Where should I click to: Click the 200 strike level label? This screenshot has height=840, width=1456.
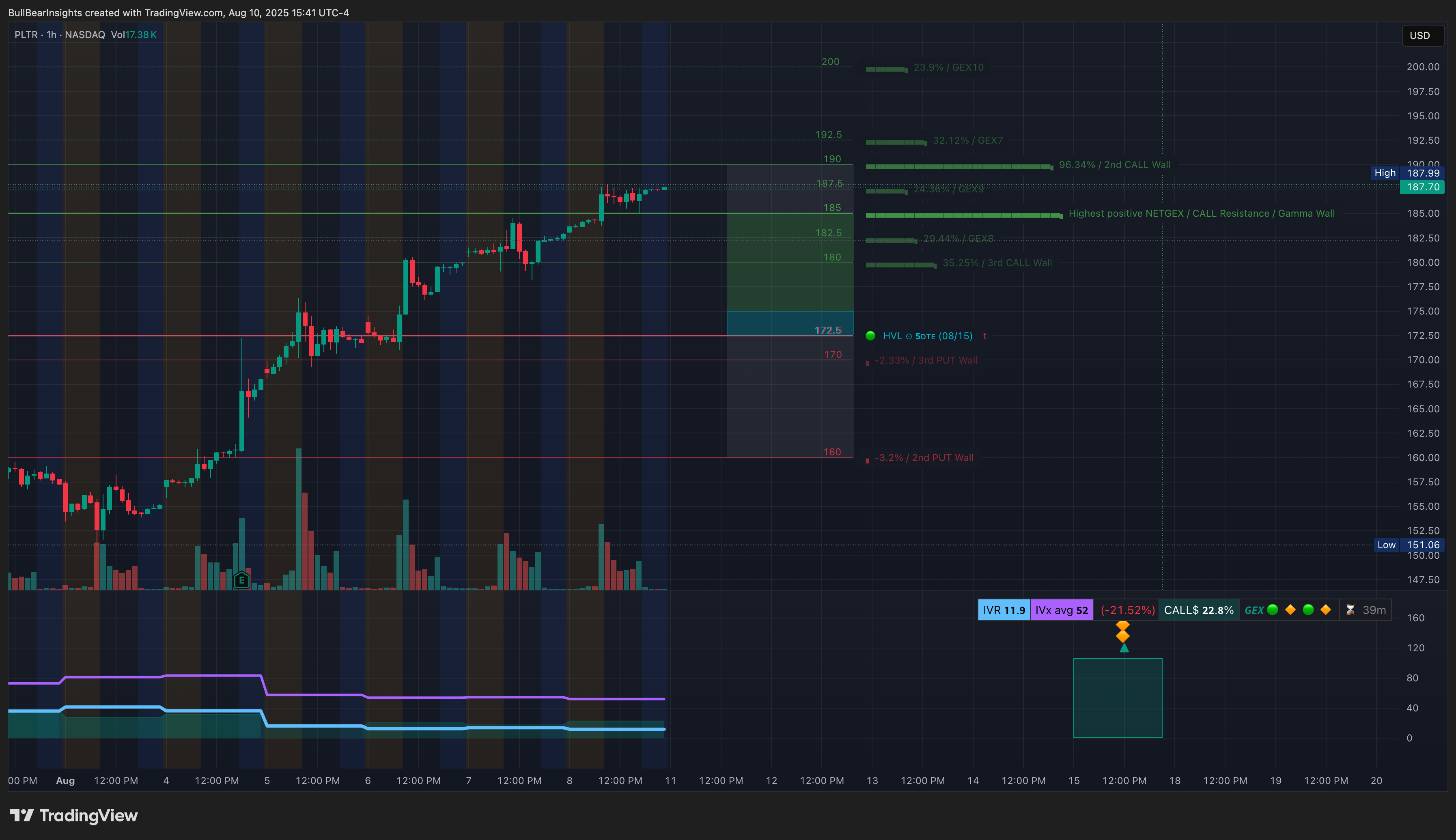(830, 62)
